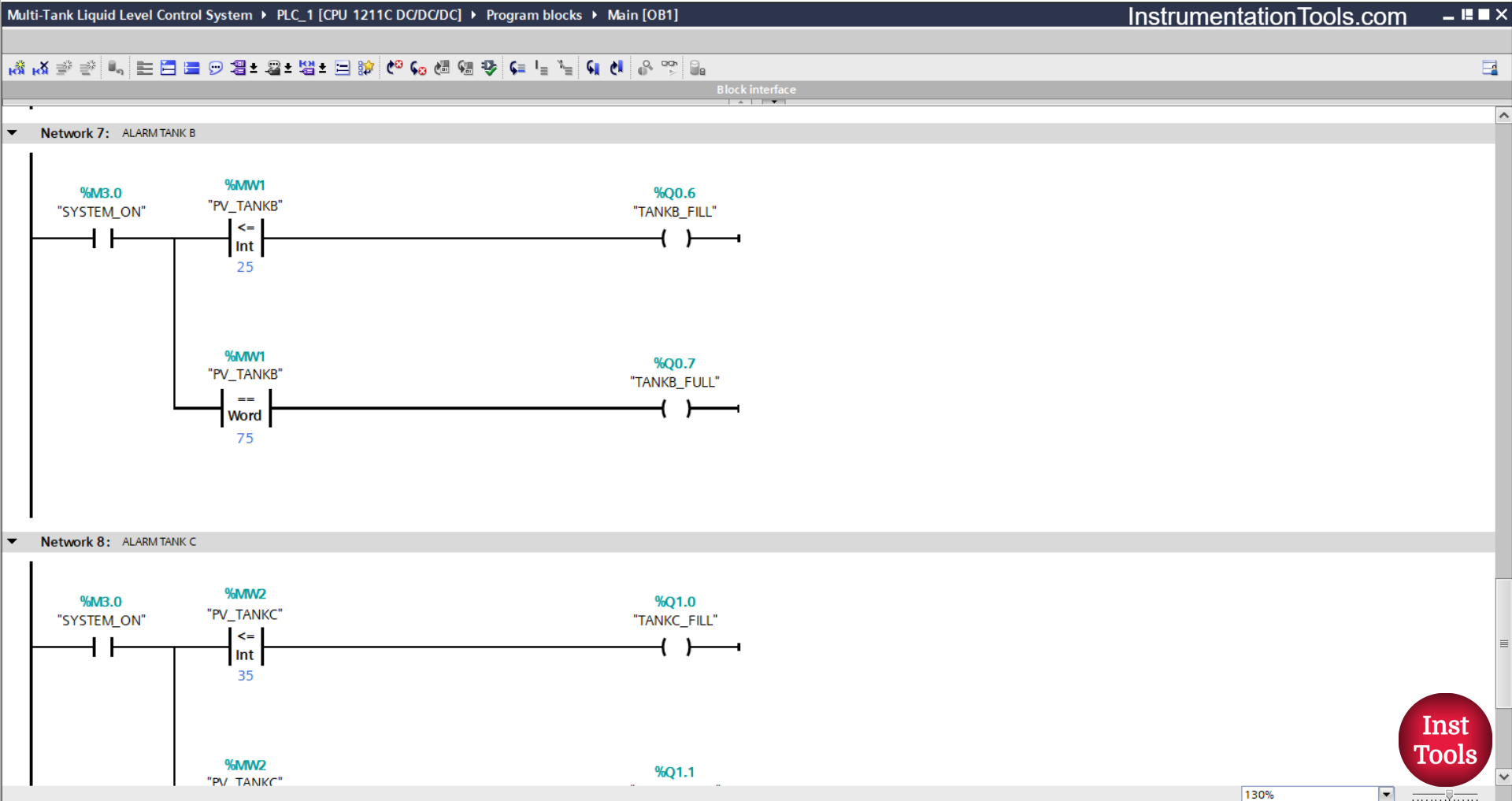
Task: Jump to next error with the toolbar icon
Action: tap(395, 68)
